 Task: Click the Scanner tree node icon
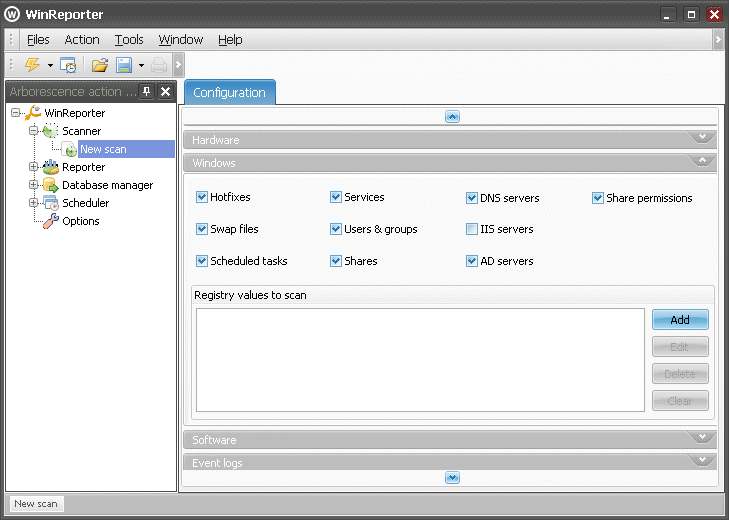[50, 131]
